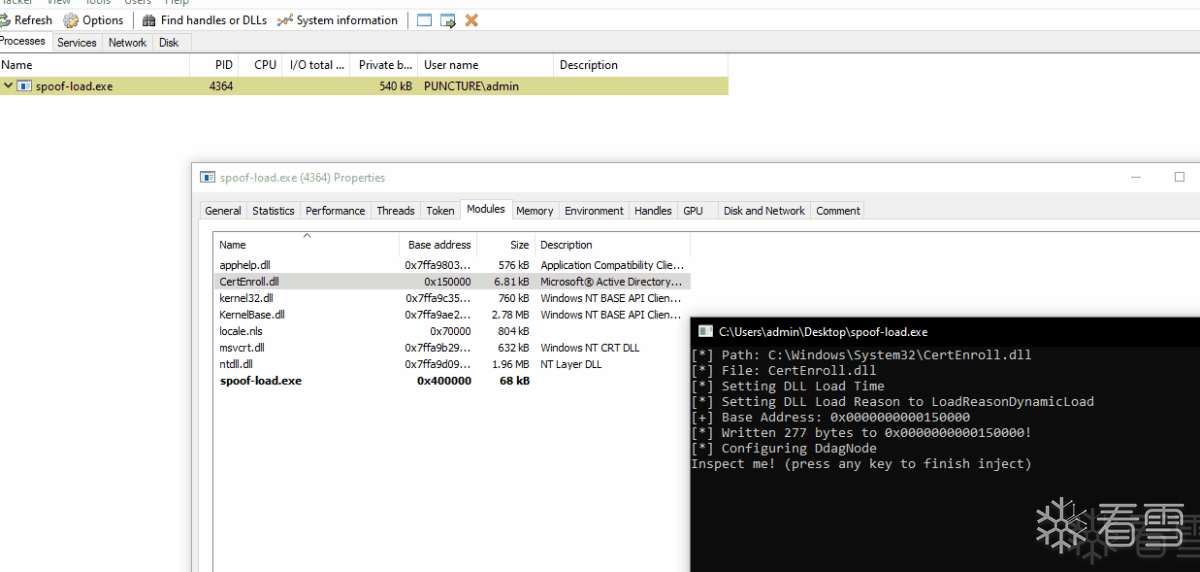Image resolution: width=1200 pixels, height=572 pixels.
Task: Sort modules by Name column header
Action: pos(306,244)
